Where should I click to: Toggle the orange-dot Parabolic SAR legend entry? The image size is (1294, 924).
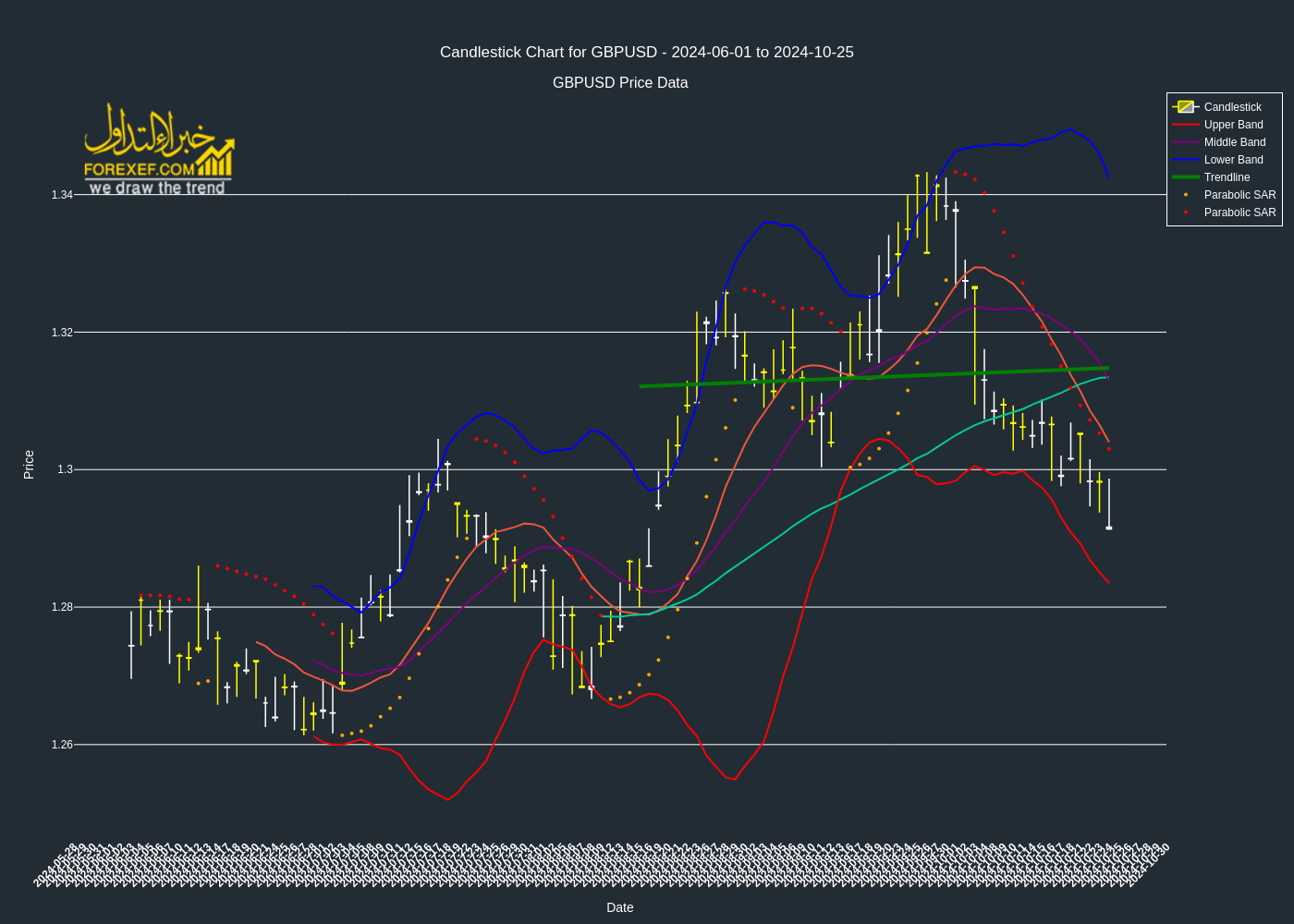point(1225,195)
